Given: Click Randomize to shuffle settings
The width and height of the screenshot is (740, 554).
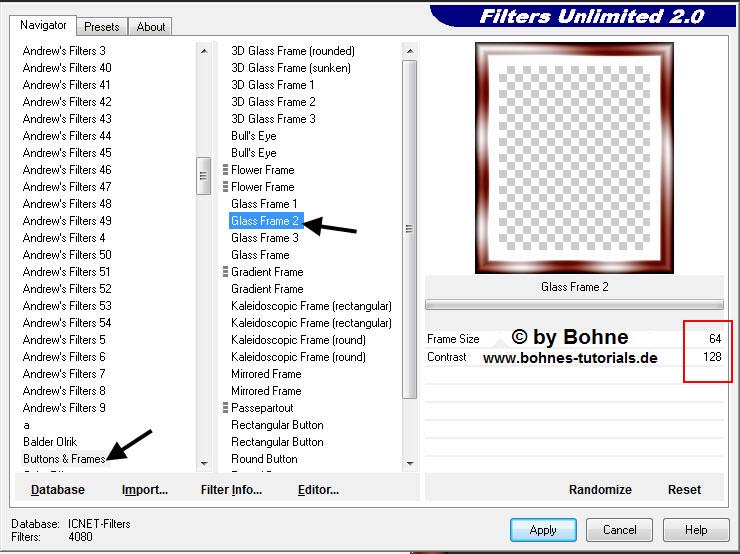Looking at the screenshot, I should pos(600,490).
